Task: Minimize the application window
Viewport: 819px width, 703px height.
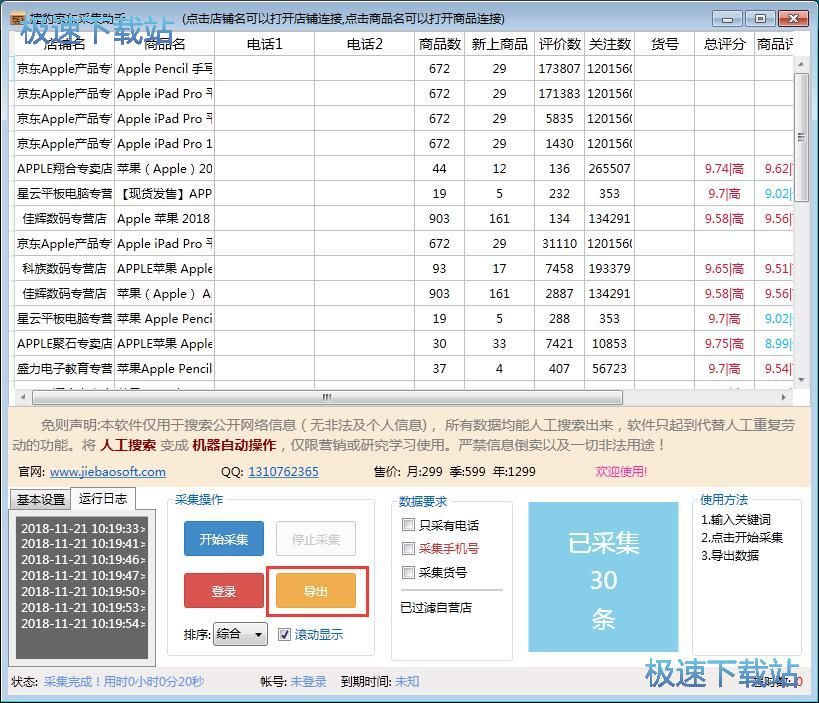Action: point(727,19)
